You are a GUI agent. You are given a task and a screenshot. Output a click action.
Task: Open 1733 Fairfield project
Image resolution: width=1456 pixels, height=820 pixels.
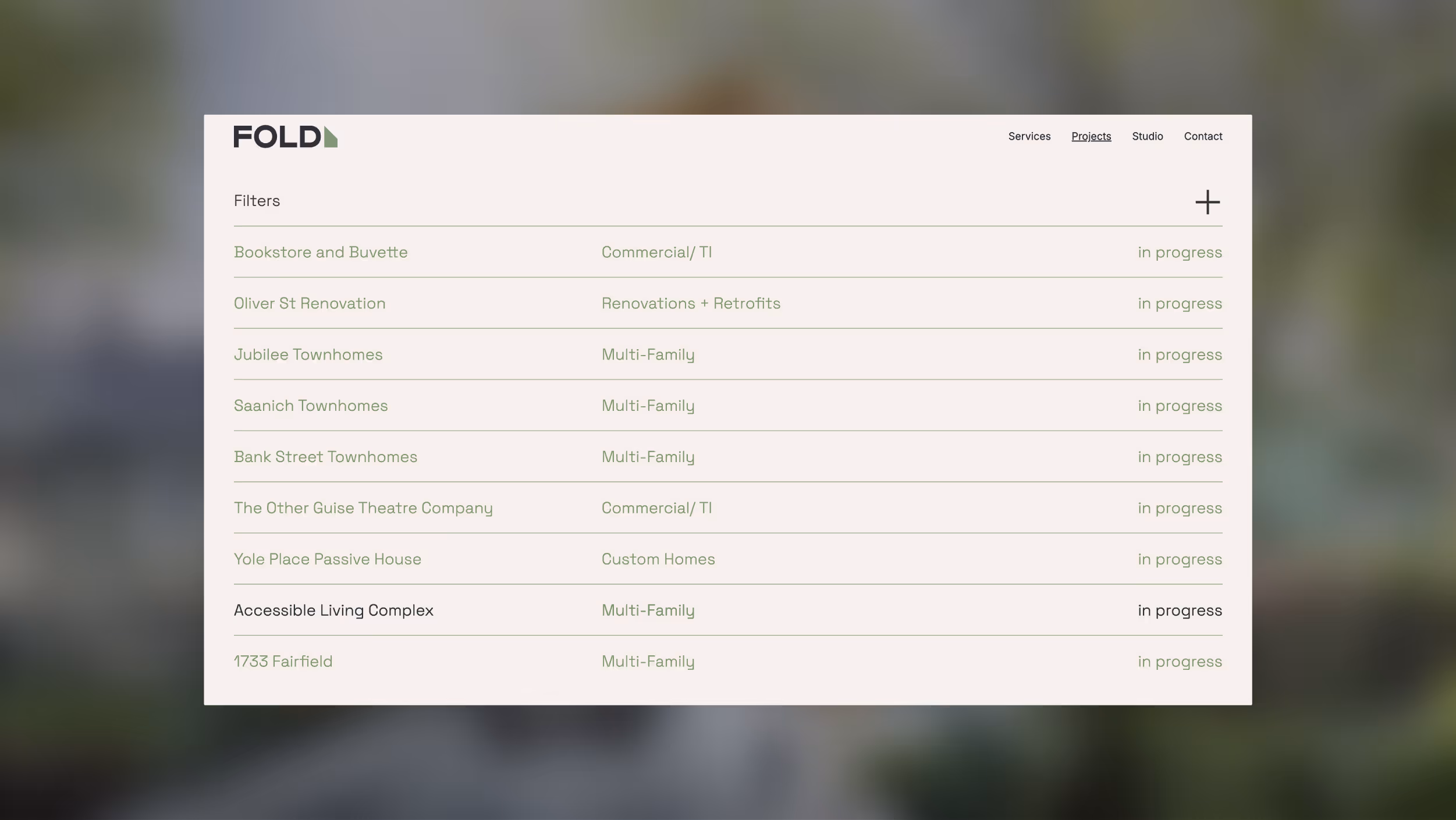[283, 662]
